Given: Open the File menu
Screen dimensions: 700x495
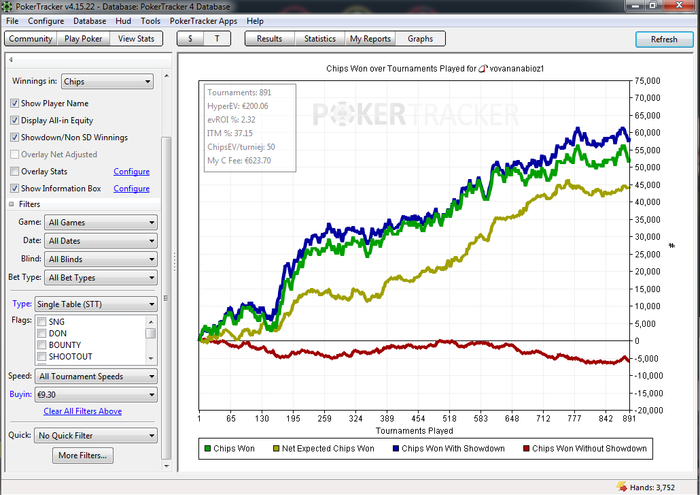Looking at the screenshot, I should pyautogui.click(x=12, y=21).
